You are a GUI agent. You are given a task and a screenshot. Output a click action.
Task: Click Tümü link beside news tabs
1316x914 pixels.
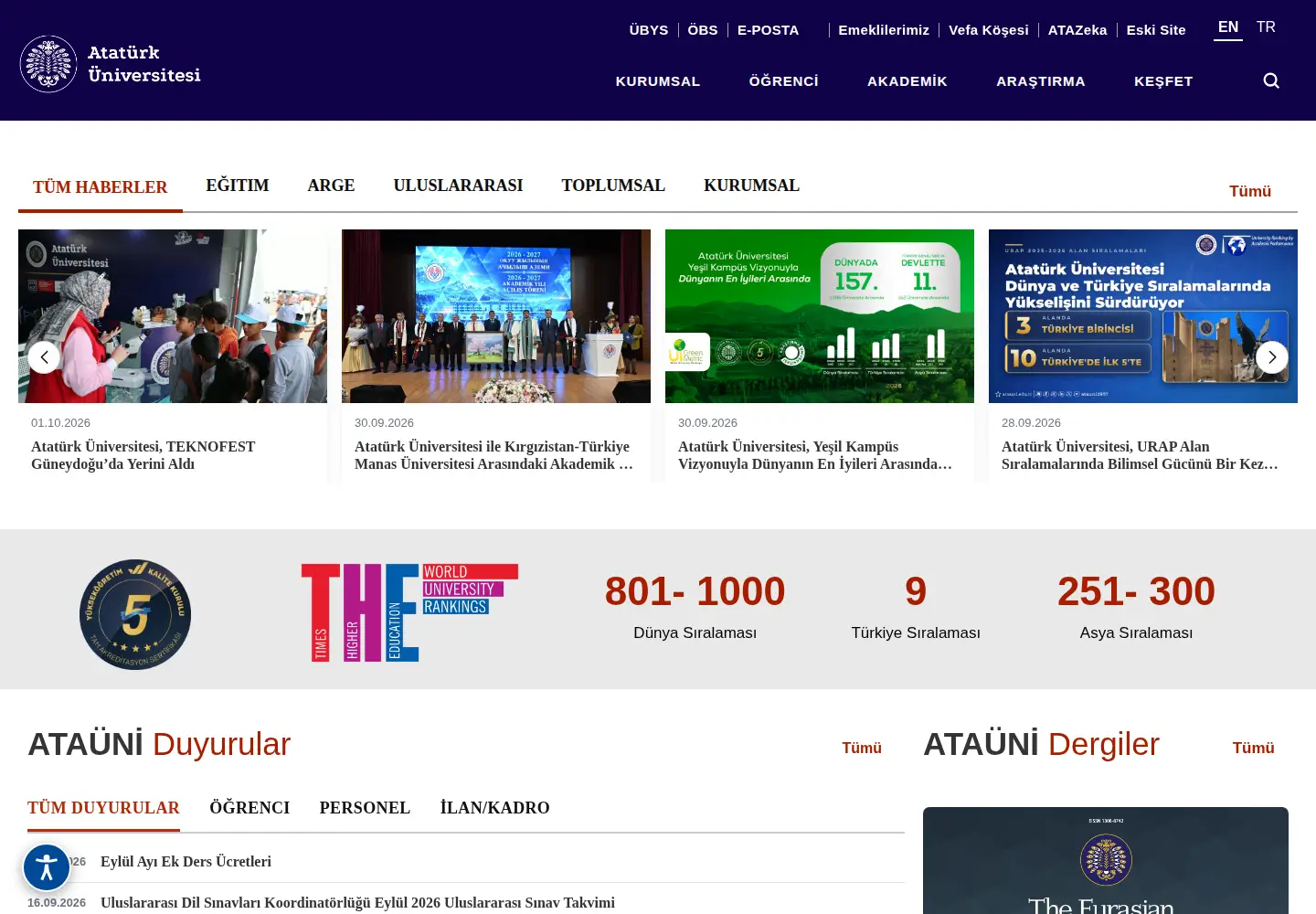click(x=1250, y=191)
